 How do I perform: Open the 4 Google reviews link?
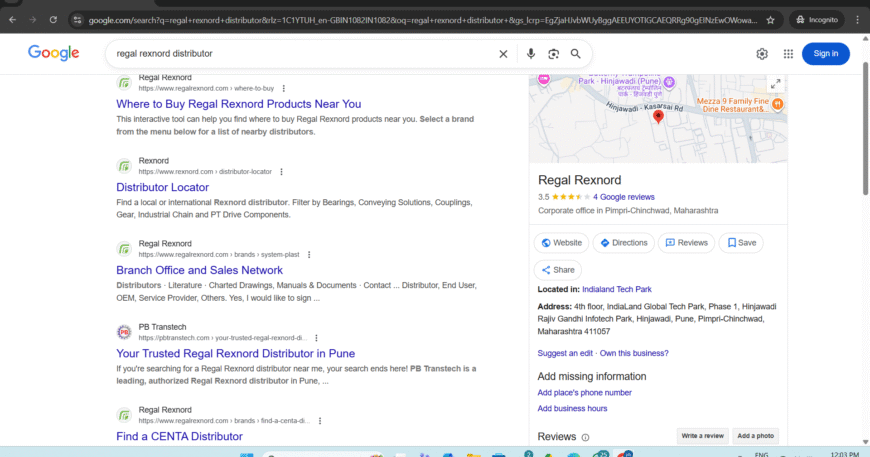click(x=624, y=197)
